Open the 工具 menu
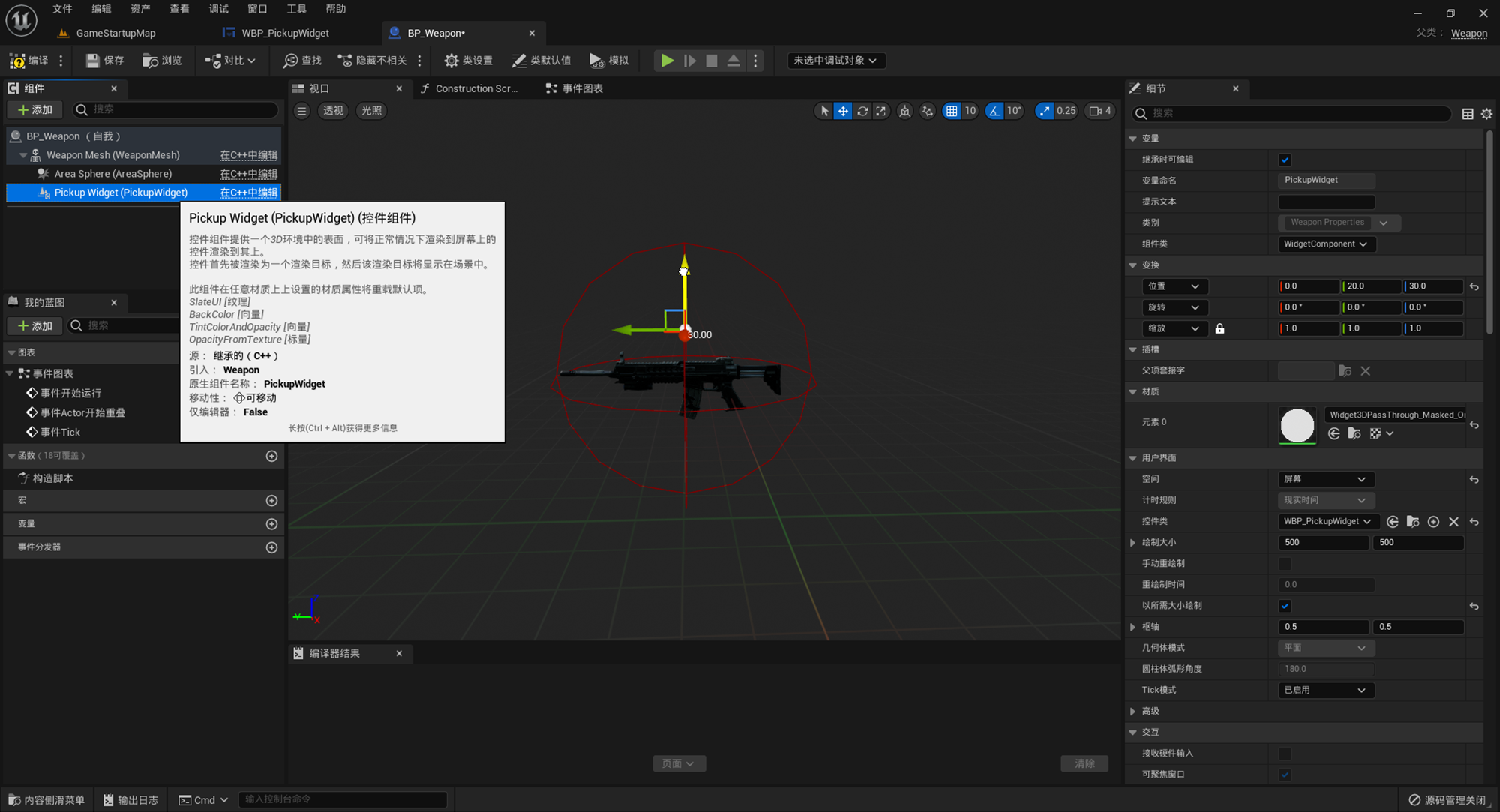This screenshot has width=1500, height=812. pos(296,9)
